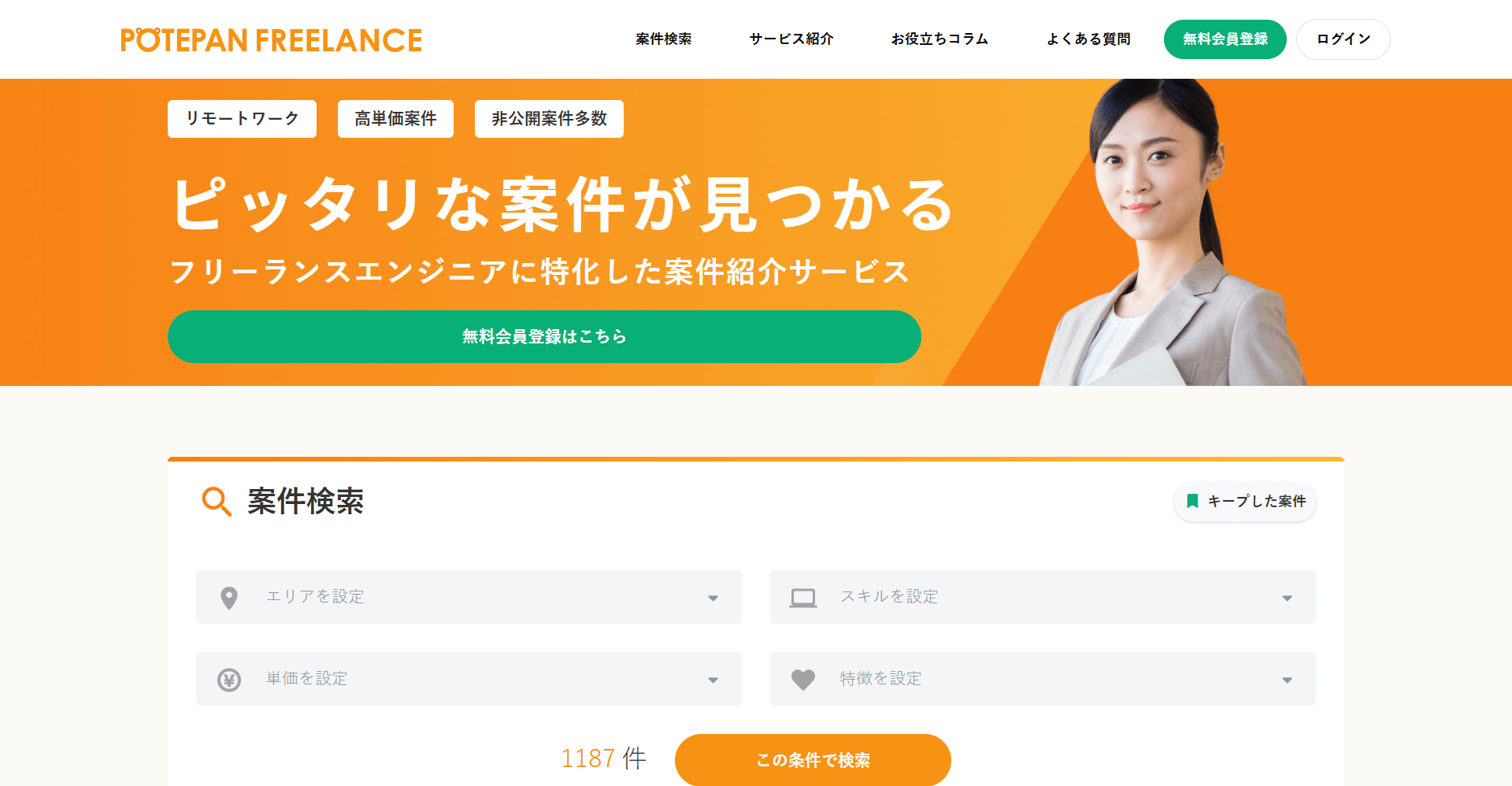1512x786 pixels.
Task: Click the ログイン button
Action: 1343,39
